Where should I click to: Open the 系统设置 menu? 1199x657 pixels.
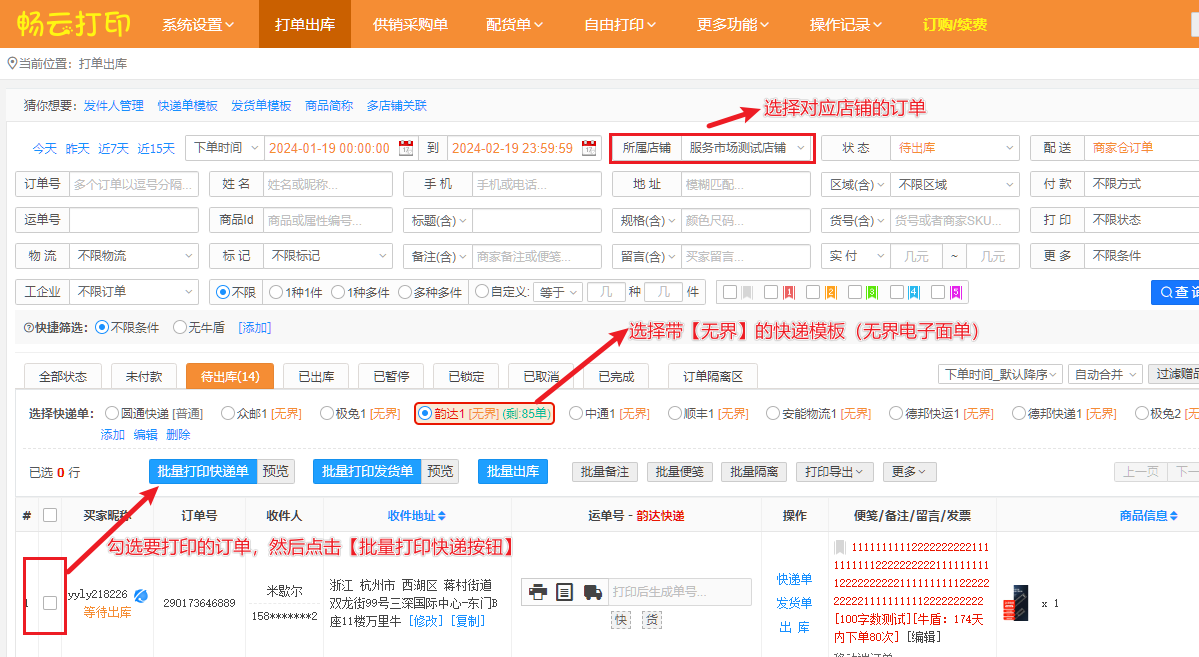point(198,24)
